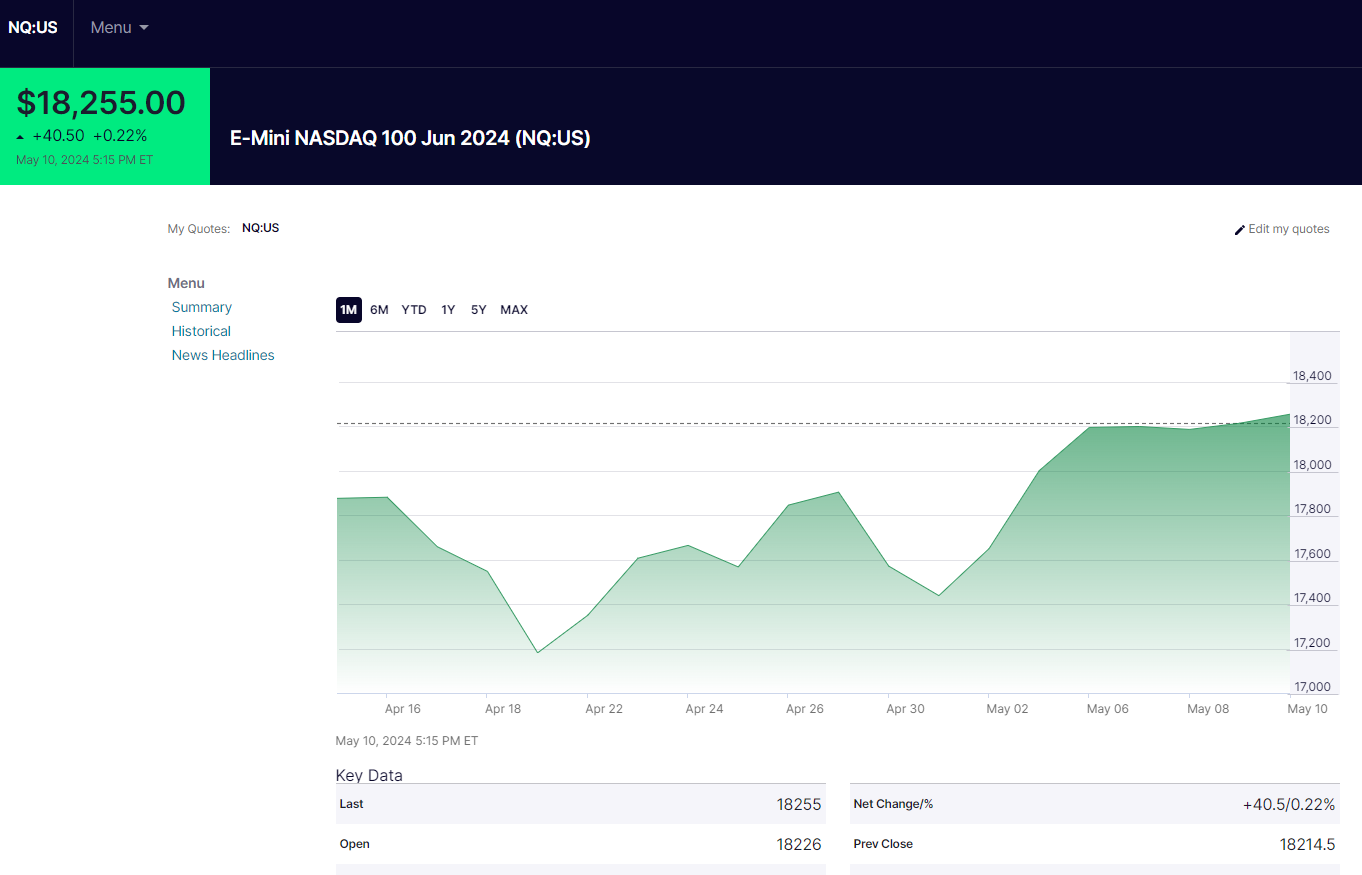Click the Prev Close label
This screenshot has width=1362, height=875.
tap(883, 844)
